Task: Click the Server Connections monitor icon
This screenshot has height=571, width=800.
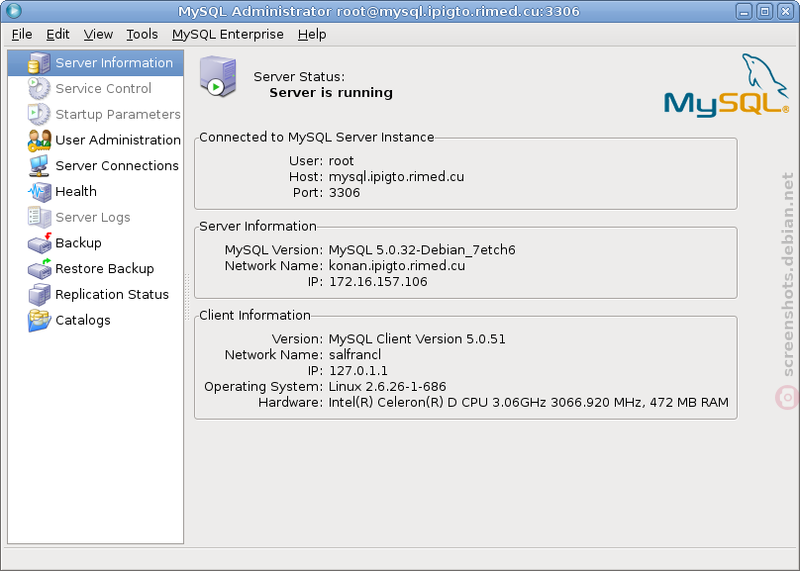Action: (x=39, y=166)
